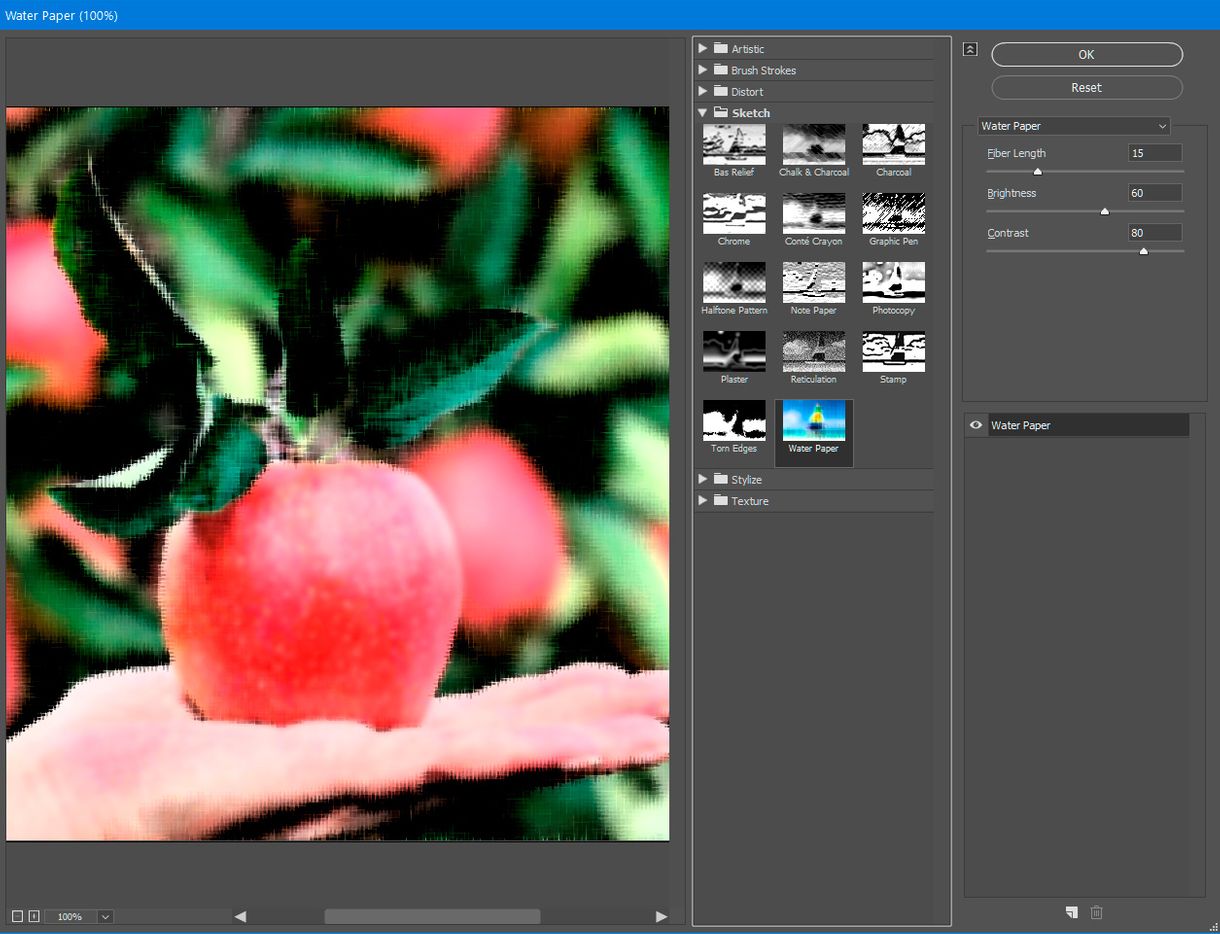1220x934 pixels.
Task: Expand the Artistic filter category
Action: pos(703,48)
